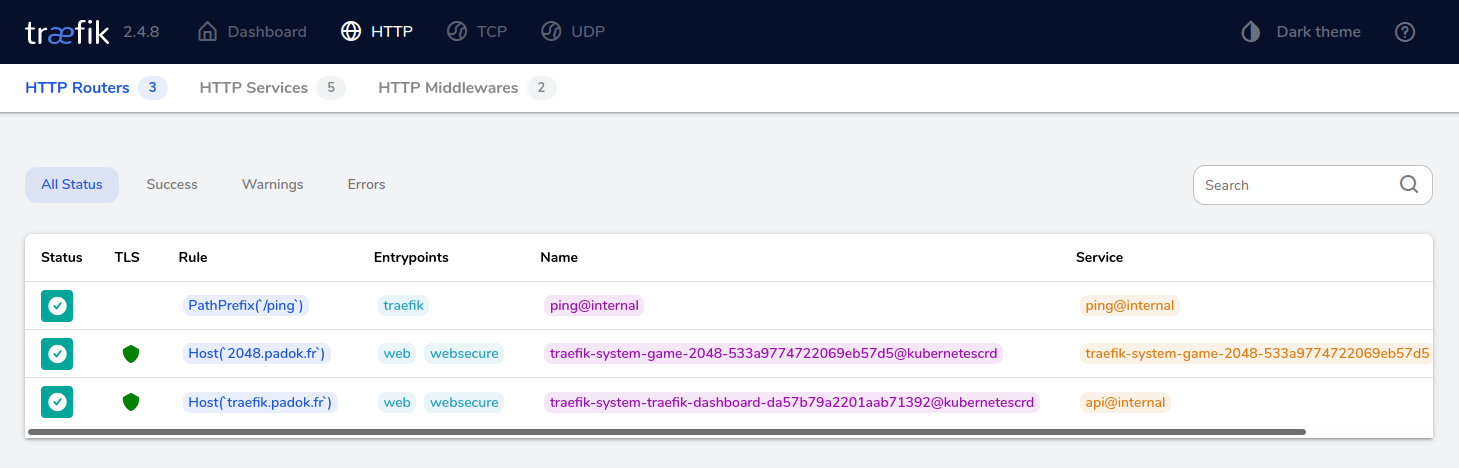Click the TLS column header
Image resolution: width=1459 pixels, height=468 pixels.
tap(127, 258)
